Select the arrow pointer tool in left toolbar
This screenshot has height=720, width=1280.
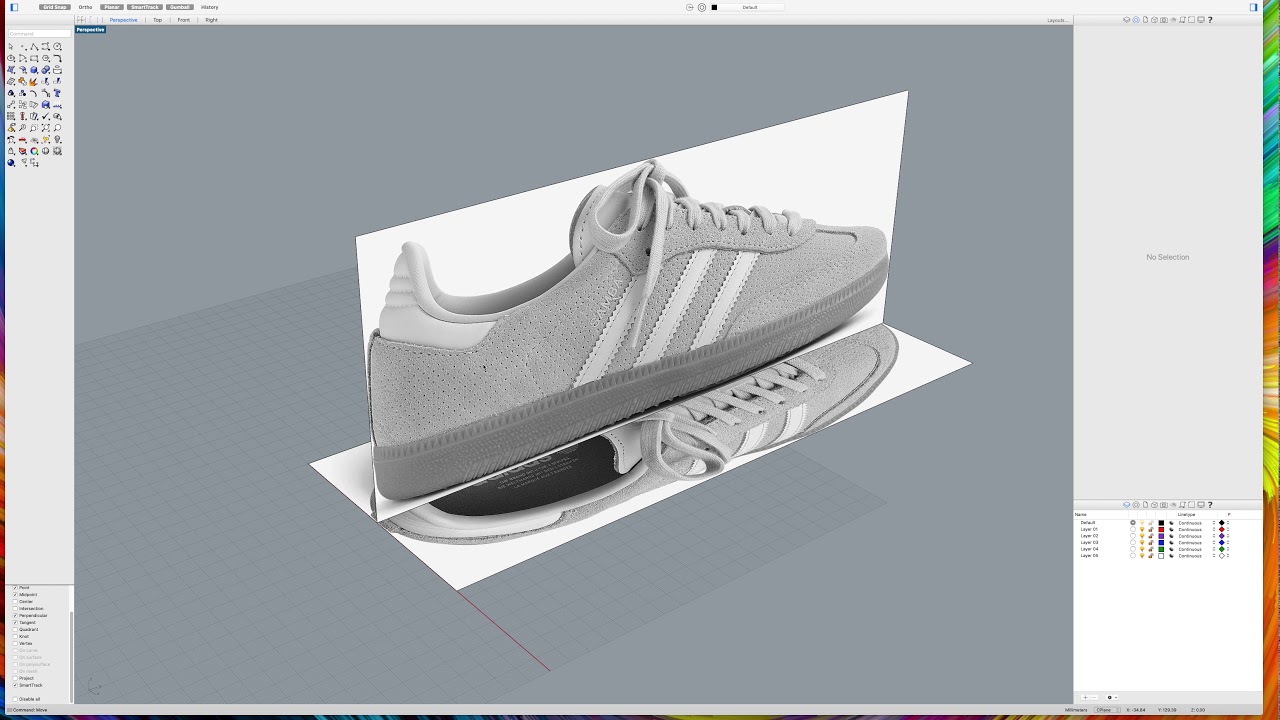[11, 46]
